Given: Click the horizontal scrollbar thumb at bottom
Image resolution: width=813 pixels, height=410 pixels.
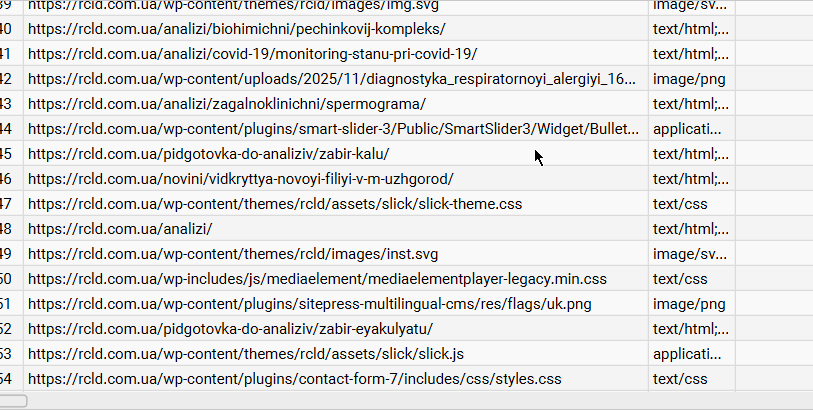Looking at the screenshot, I should pos(14,401).
